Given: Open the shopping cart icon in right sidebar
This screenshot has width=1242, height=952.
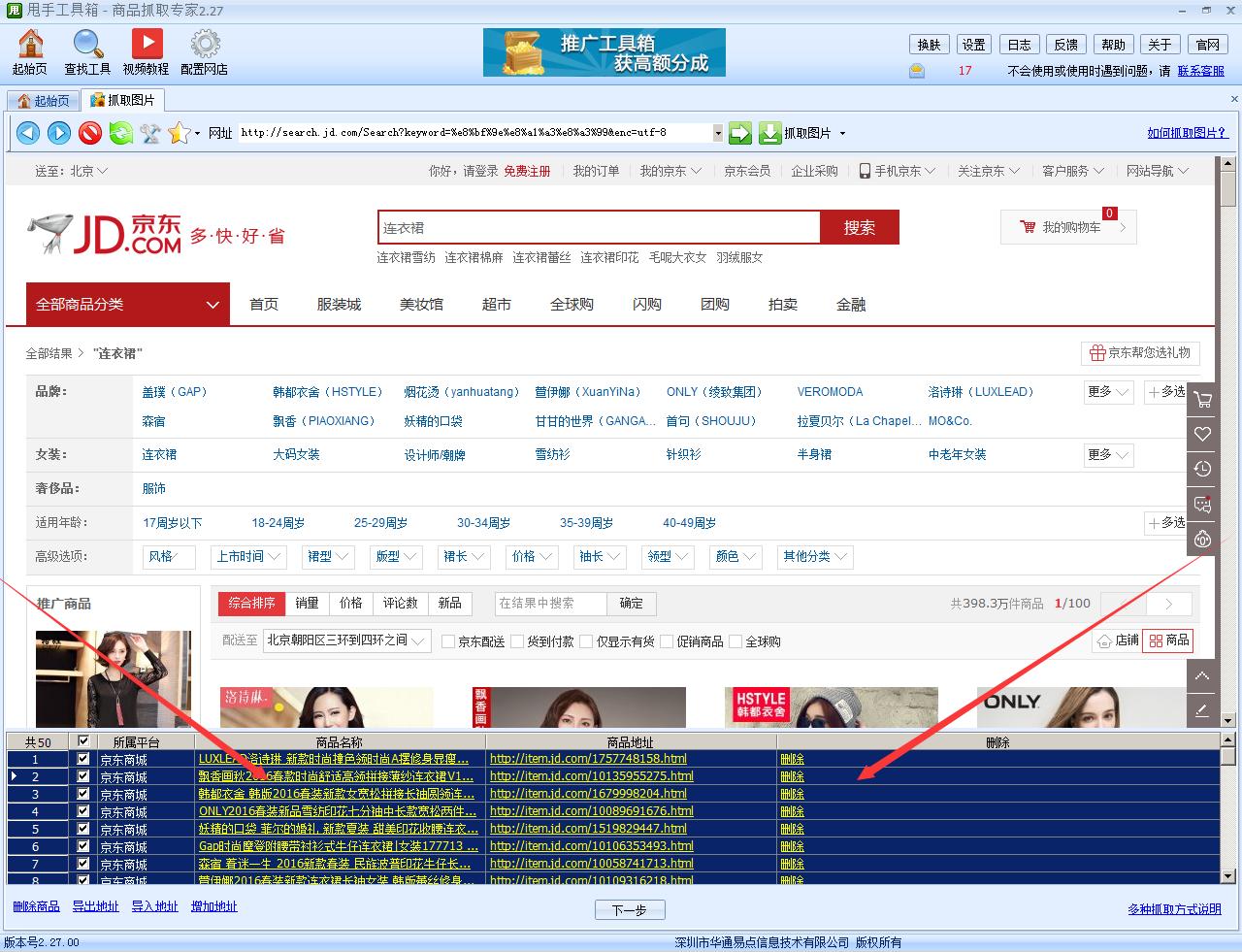Looking at the screenshot, I should point(1202,398).
